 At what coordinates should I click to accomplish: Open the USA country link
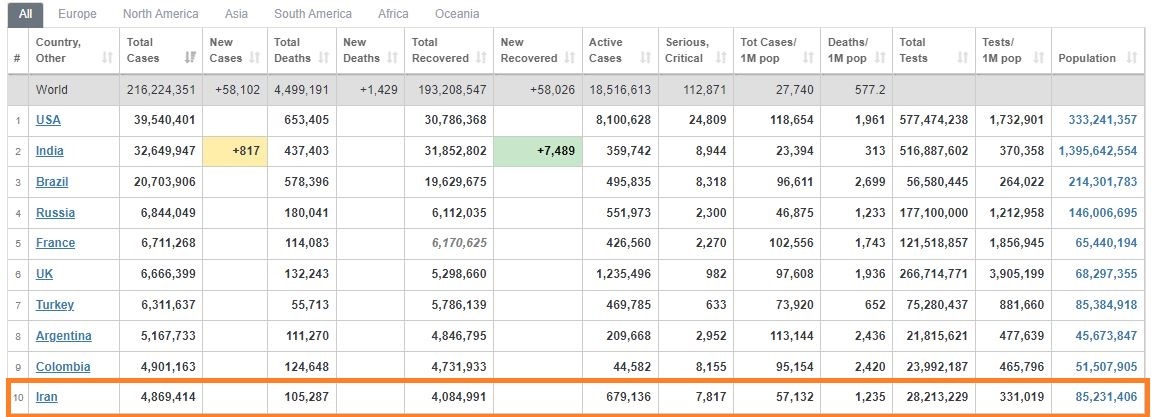pyautogui.click(x=48, y=120)
